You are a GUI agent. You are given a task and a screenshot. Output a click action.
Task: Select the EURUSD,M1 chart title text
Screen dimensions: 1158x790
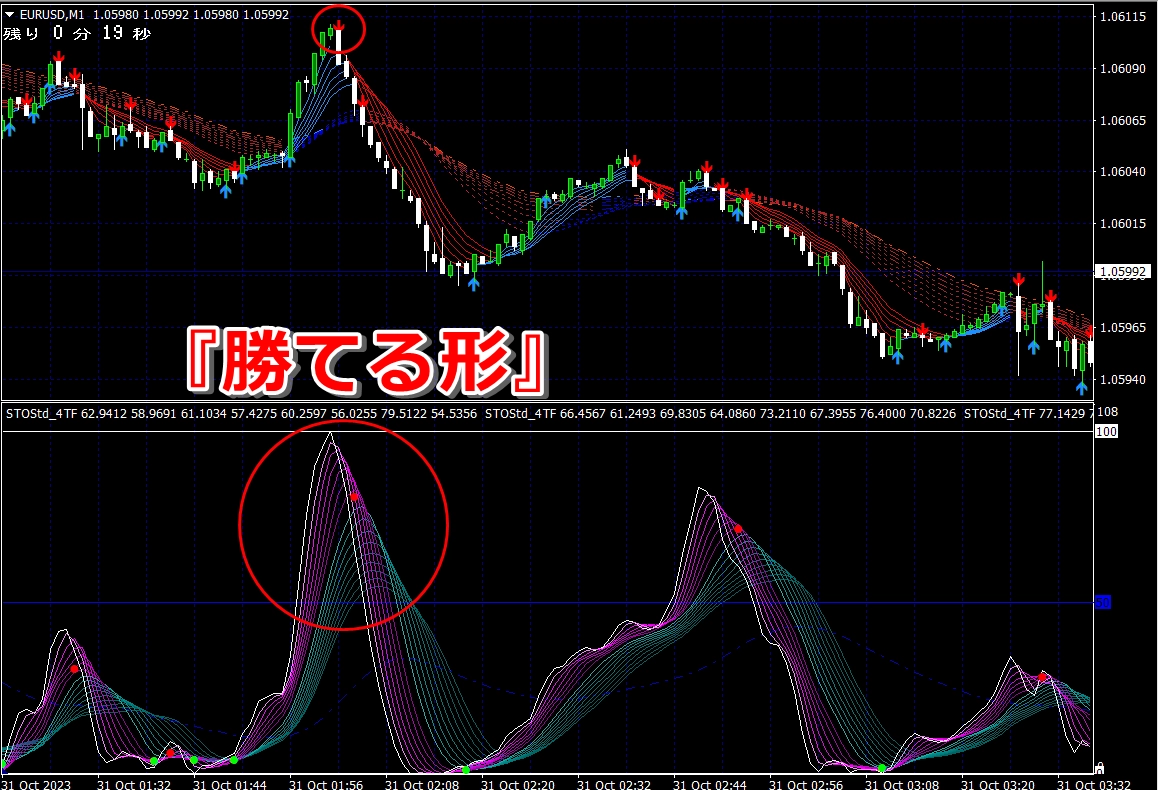pyautogui.click(x=52, y=14)
